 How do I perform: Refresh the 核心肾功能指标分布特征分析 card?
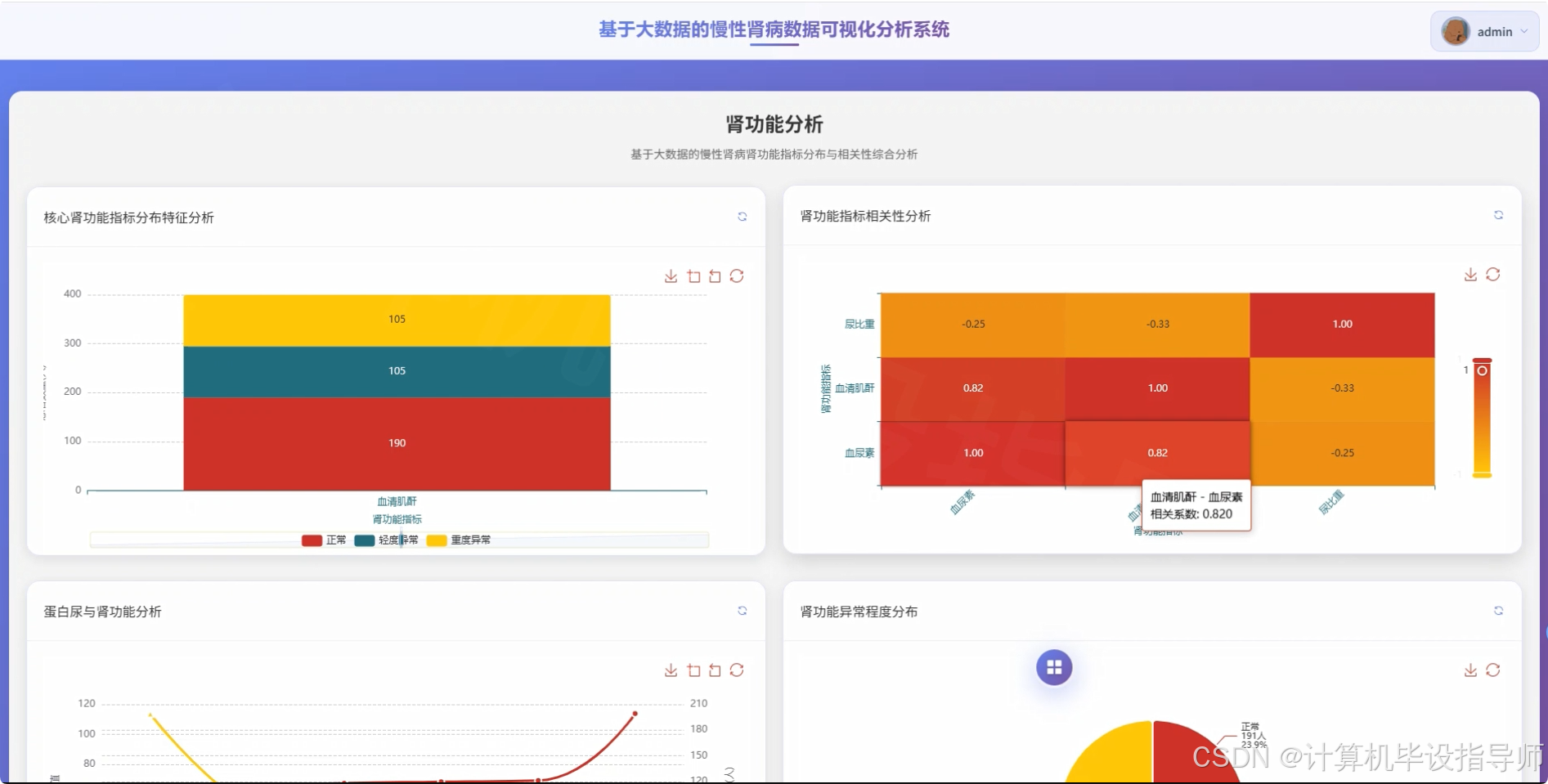tap(743, 217)
